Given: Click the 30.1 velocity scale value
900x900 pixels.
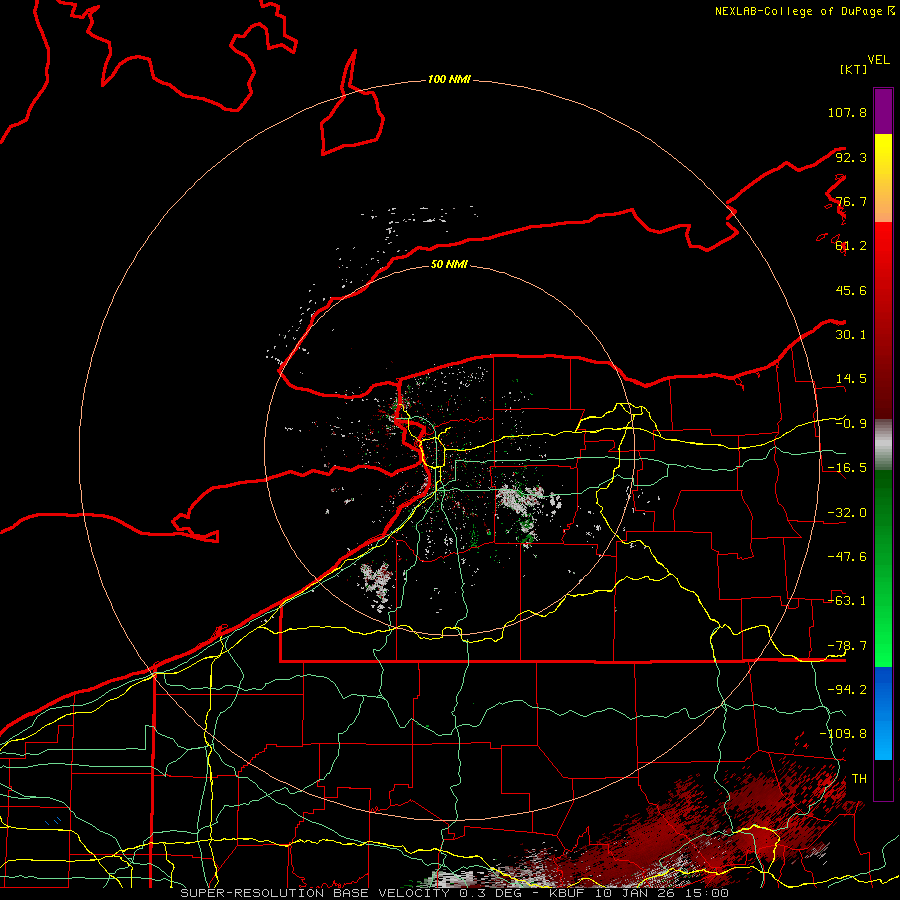Looking at the screenshot, I should tap(851, 335).
